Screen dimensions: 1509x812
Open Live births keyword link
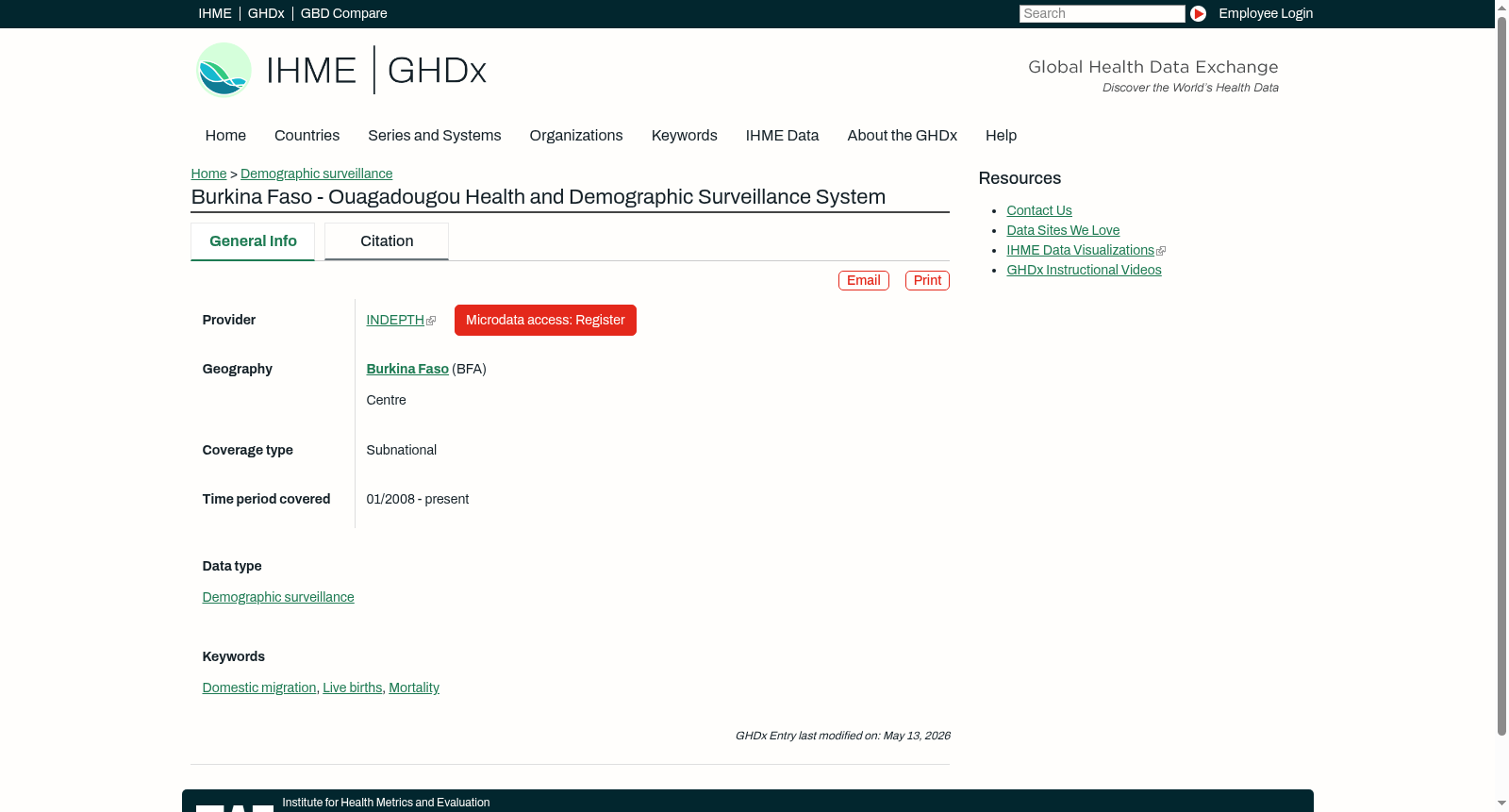pyautogui.click(x=353, y=688)
